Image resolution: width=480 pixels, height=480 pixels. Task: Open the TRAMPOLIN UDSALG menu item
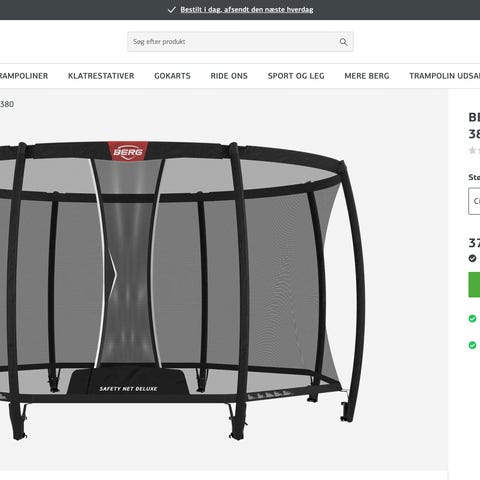coord(445,76)
